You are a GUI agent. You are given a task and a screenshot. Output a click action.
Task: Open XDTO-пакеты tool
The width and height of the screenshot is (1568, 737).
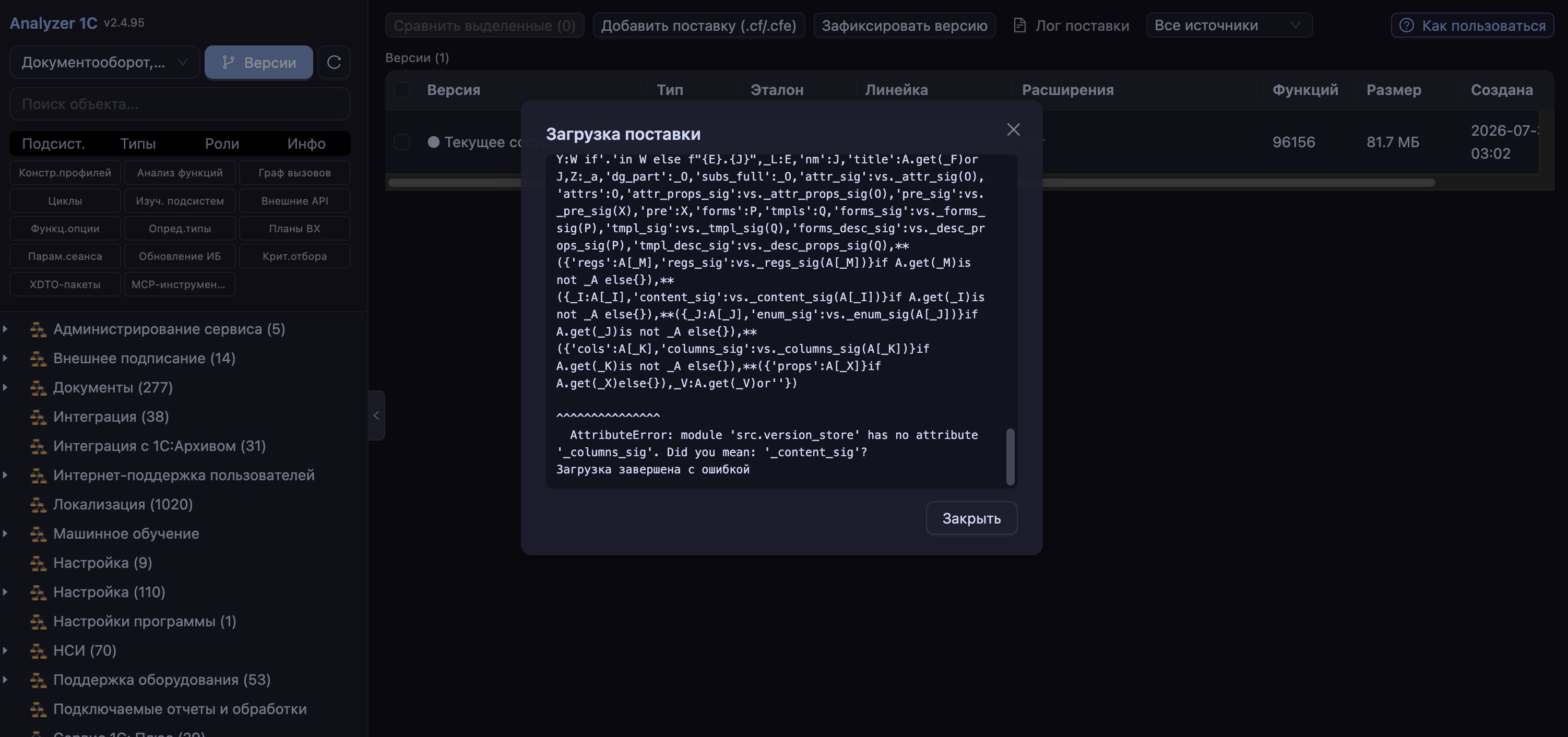tap(65, 284)
